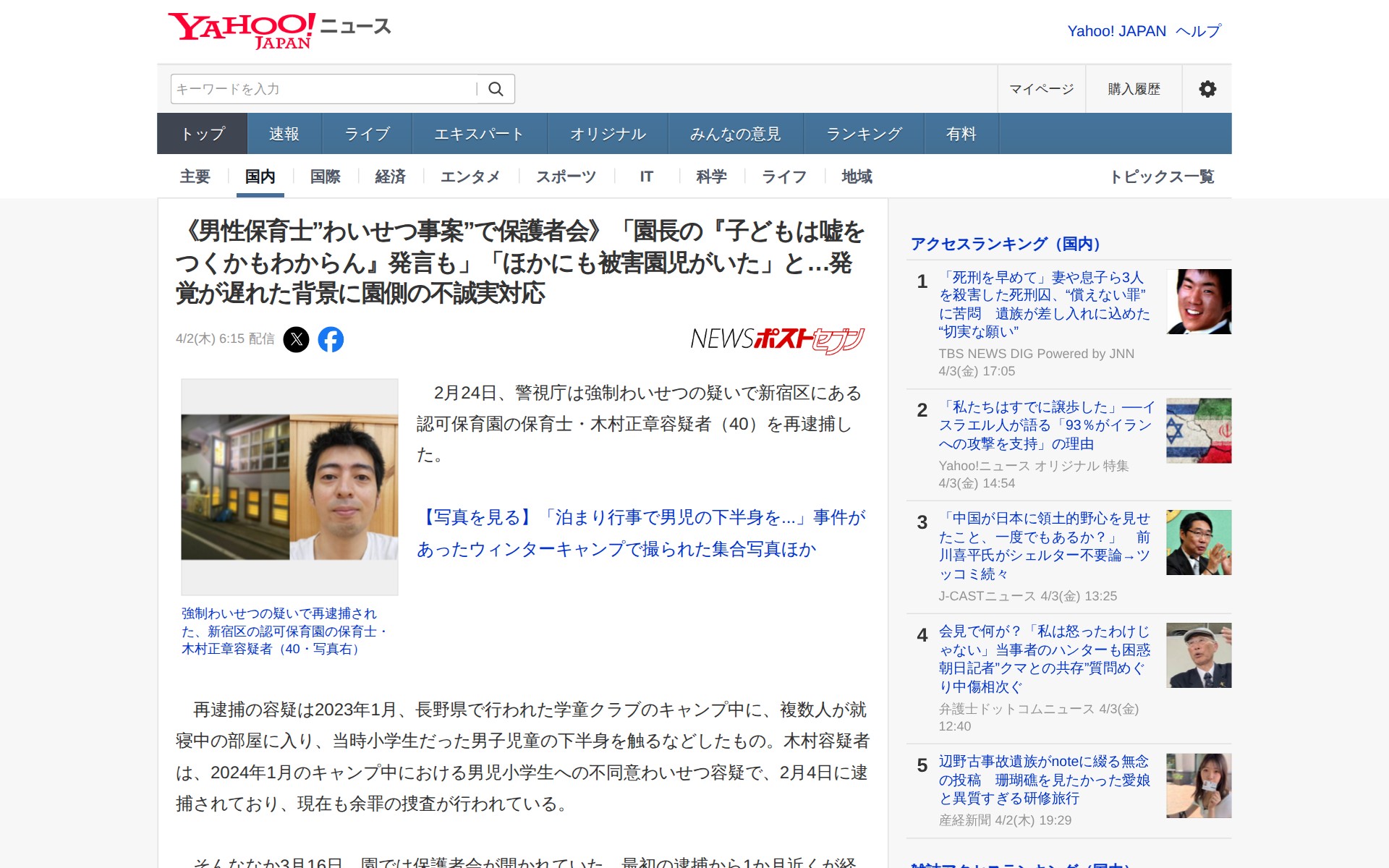Open ranking #1 thumbnail image

1198,302
